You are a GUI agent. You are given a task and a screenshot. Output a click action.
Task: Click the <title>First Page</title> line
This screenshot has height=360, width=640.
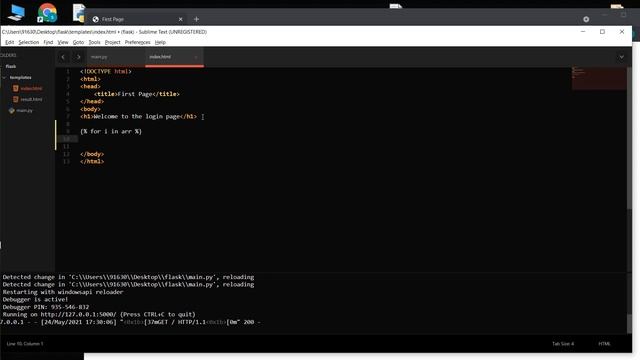point(137,94)
